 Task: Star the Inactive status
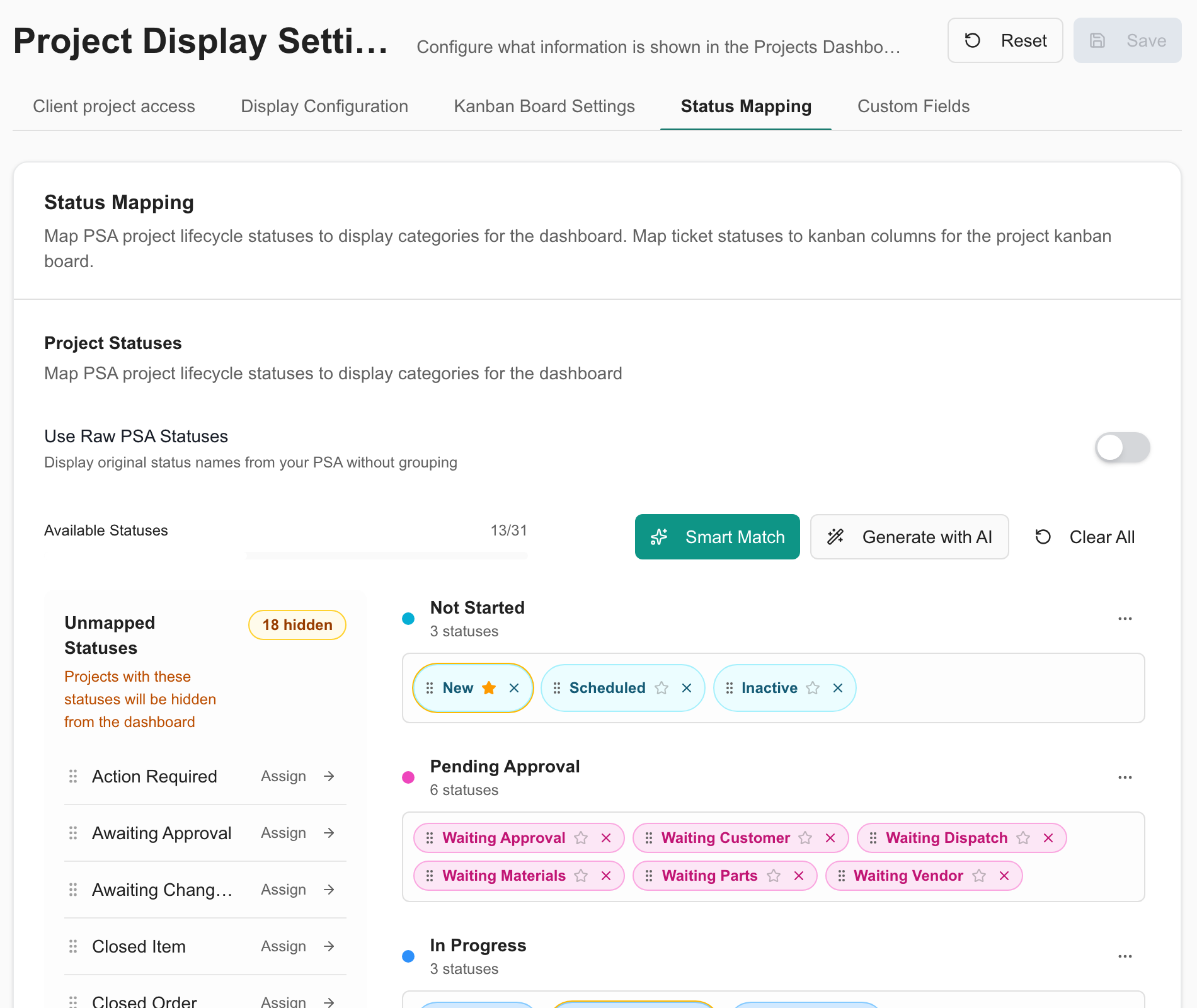[x=813, y=688]
